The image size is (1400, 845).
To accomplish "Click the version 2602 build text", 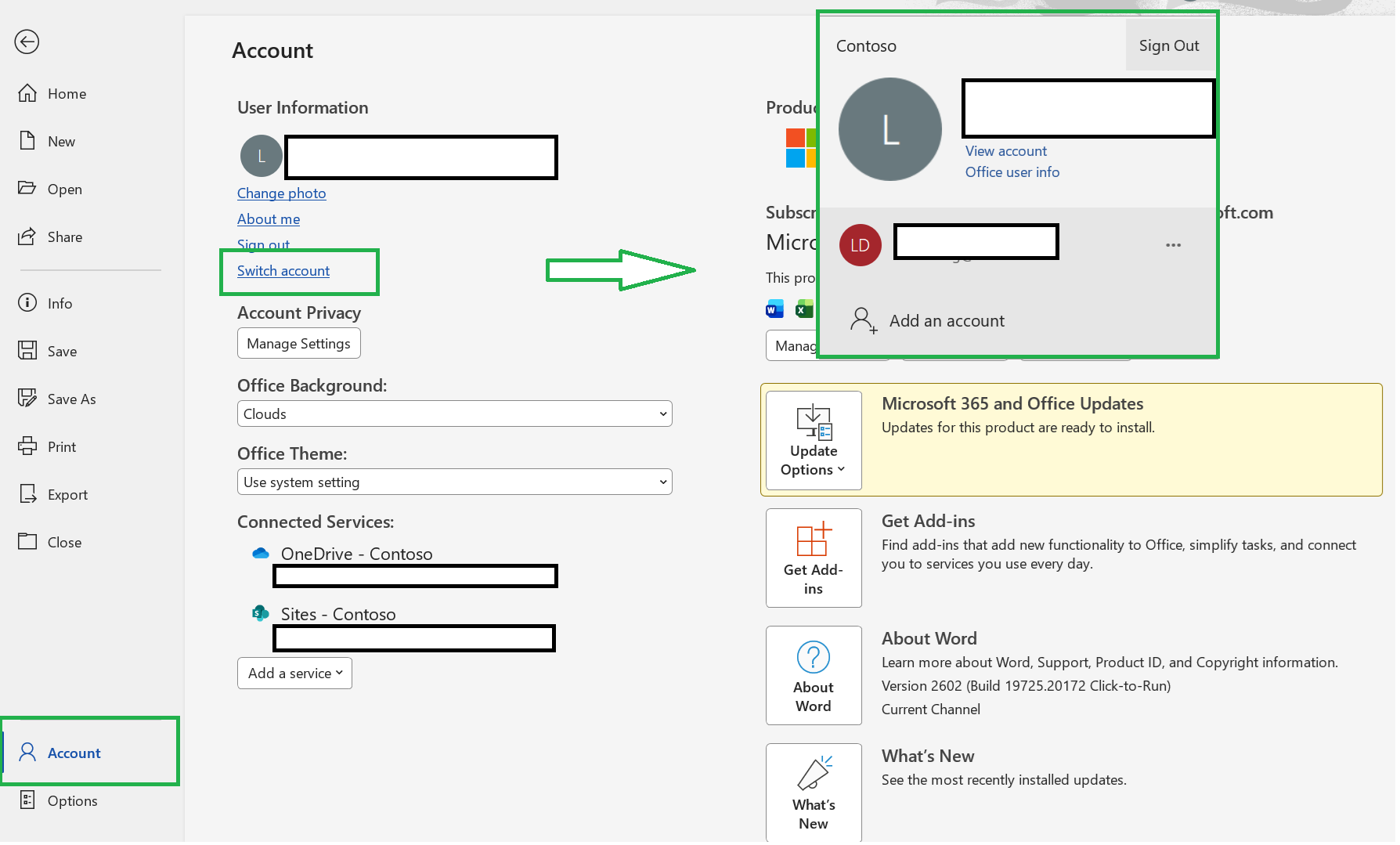I will [x=1027, y=686].
